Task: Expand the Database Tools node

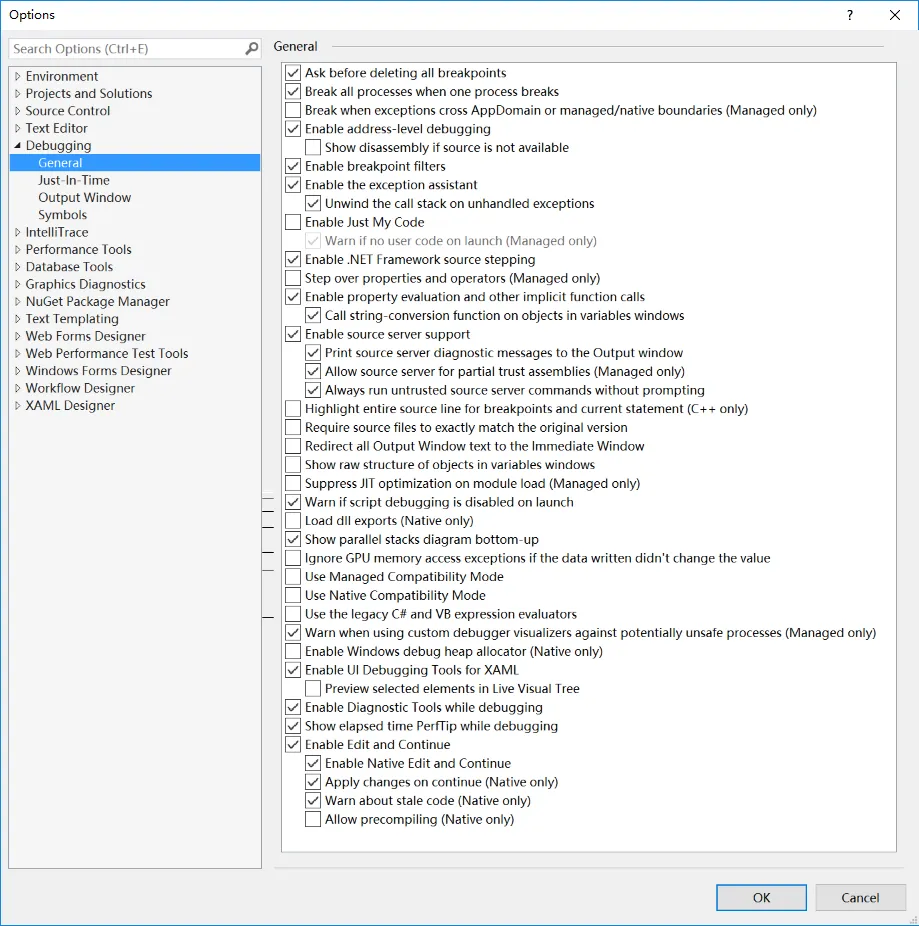Action: (17, 266)
